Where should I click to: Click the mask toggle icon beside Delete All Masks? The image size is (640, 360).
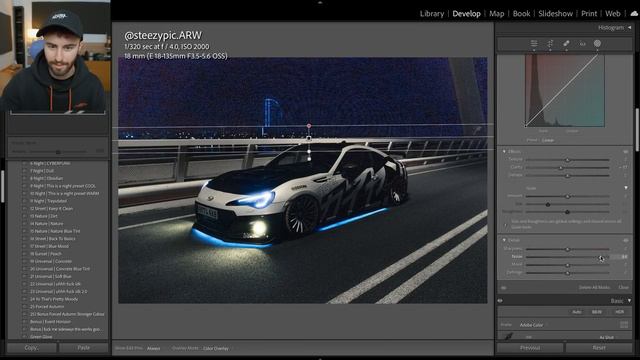click(504, 288)
